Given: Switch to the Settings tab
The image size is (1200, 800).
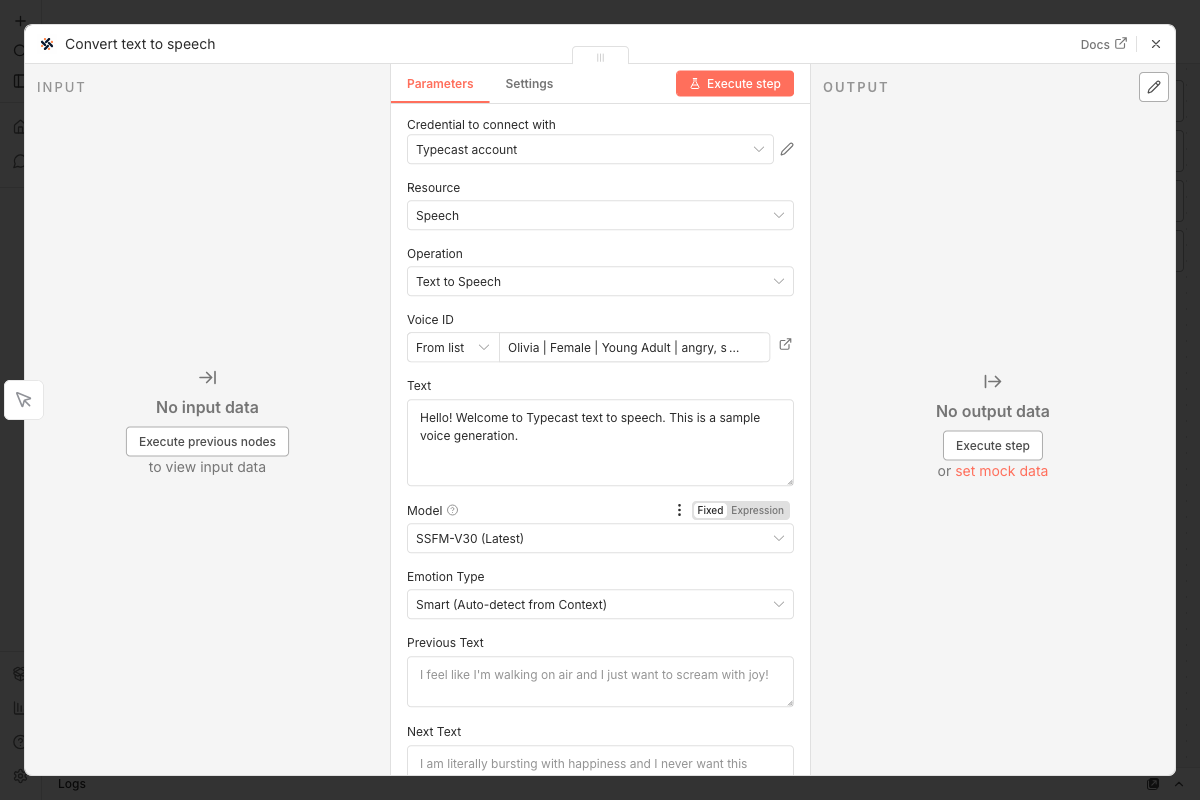Looking at the screenshot, I should pyautogui.click(x=529, y=84).
